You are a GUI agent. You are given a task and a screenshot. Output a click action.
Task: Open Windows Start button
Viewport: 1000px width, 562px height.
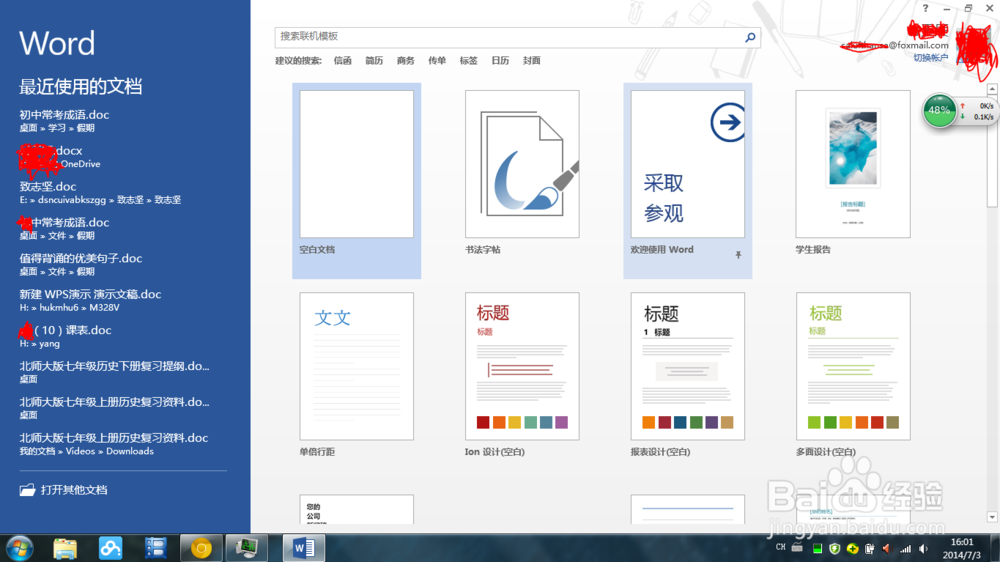click(20, 548)
